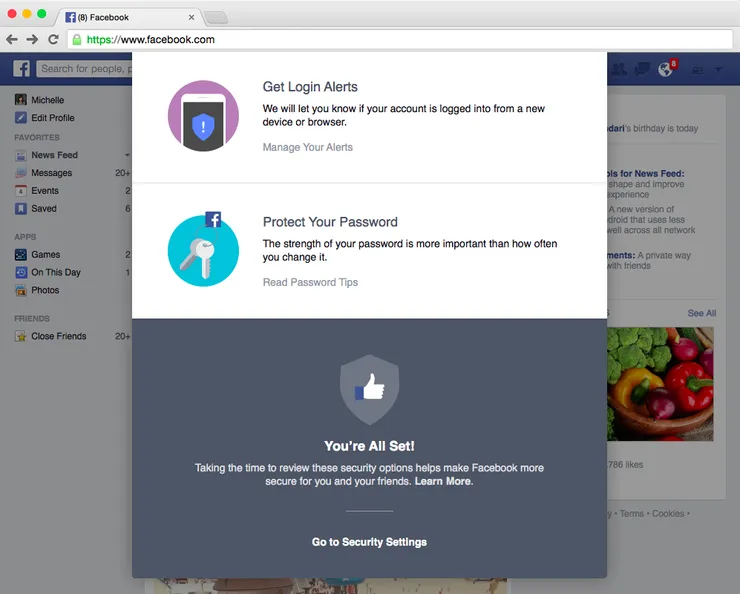The height and width of the screenshot is (594, 740).
Task: Click You're All Set! heading
Action: point(369,446)
